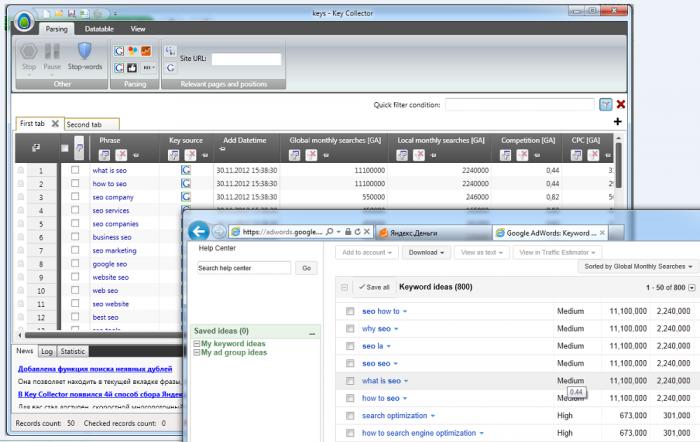Click the browser refresh icon in address bar
Image resolution: width=700 pixels, height=442 pixels.
click(x=357, y=232)
